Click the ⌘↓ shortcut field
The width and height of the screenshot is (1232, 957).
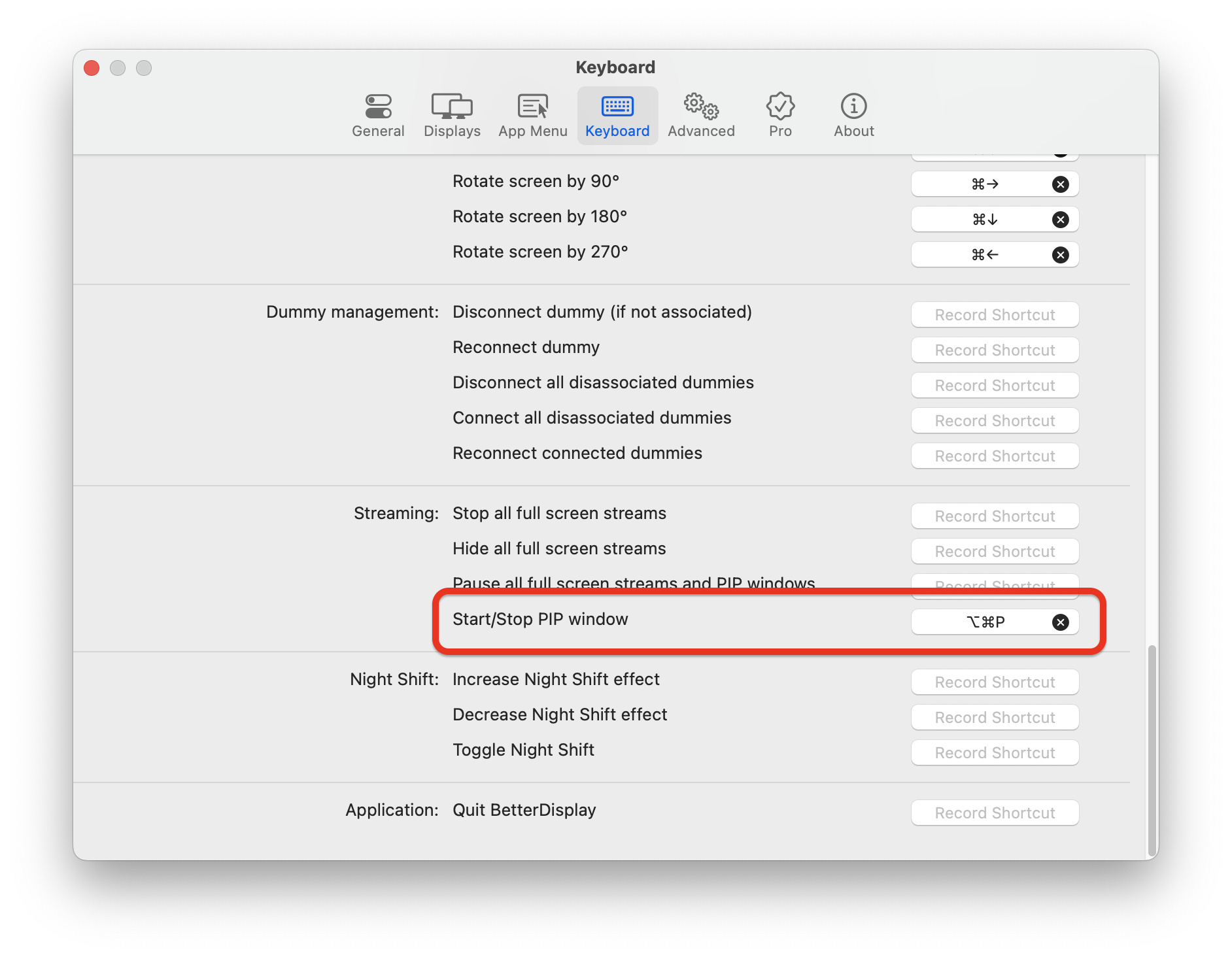coord(981,219)
